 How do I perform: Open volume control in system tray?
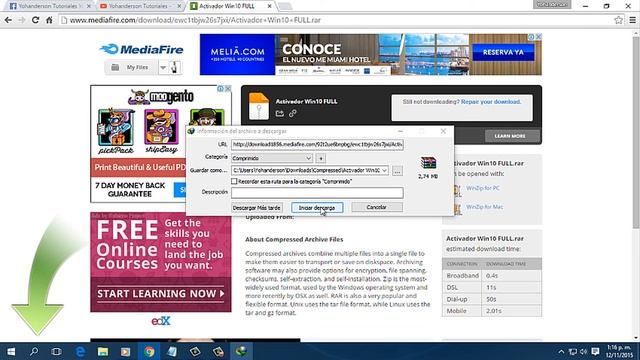point(583,352)
